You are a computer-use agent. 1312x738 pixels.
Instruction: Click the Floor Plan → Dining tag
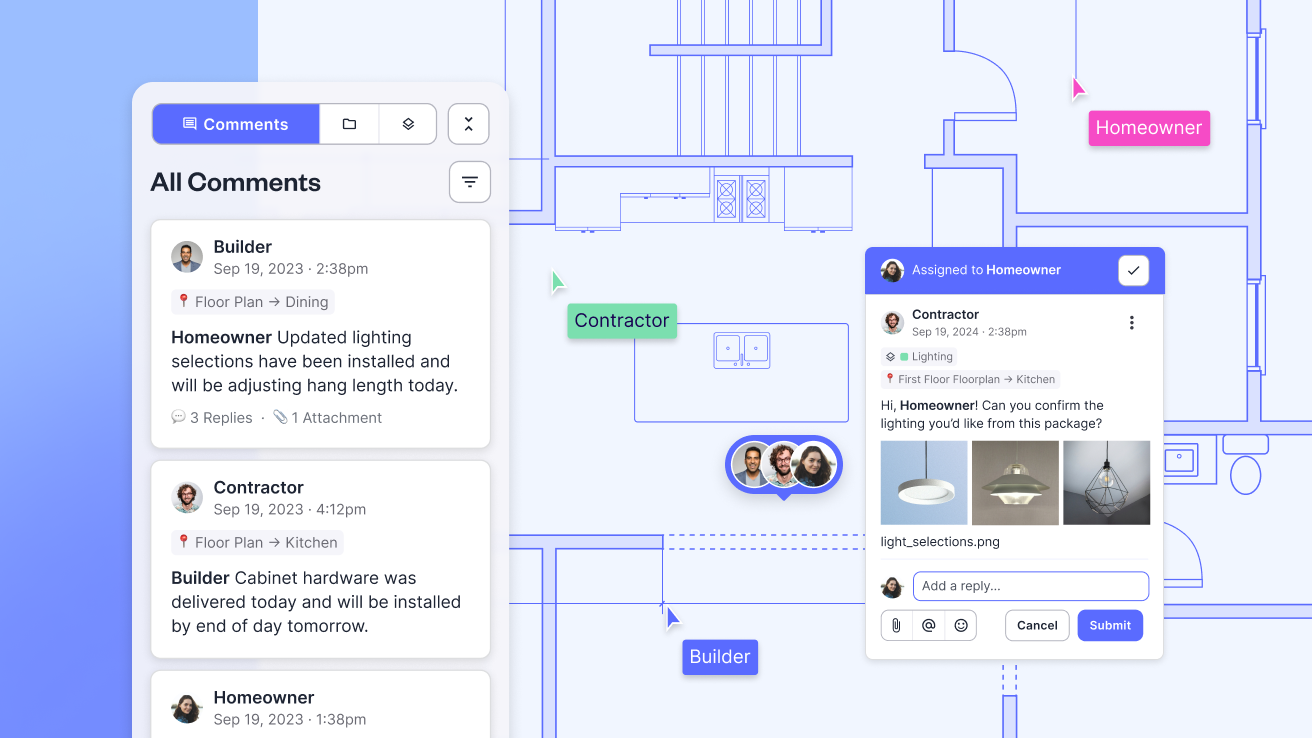click(x=253, y=302)
